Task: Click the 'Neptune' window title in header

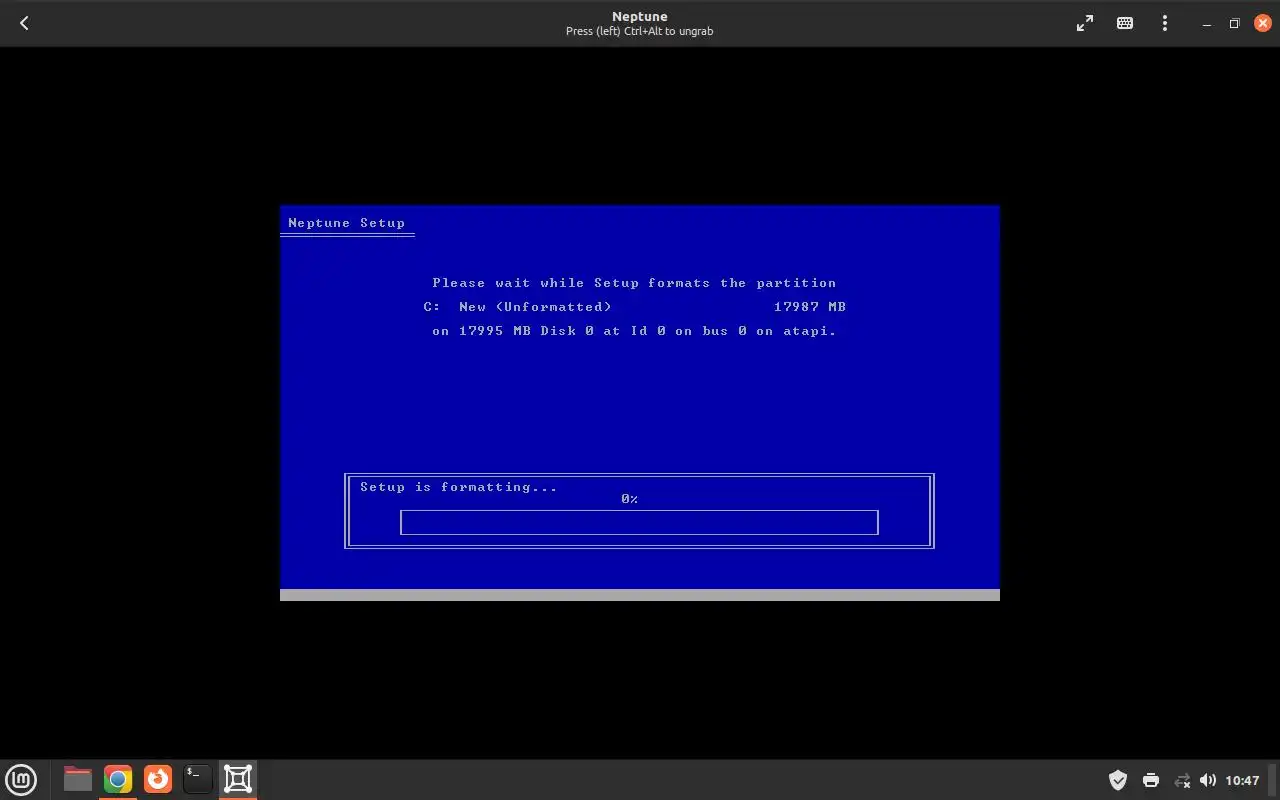Action: (640, 16)
